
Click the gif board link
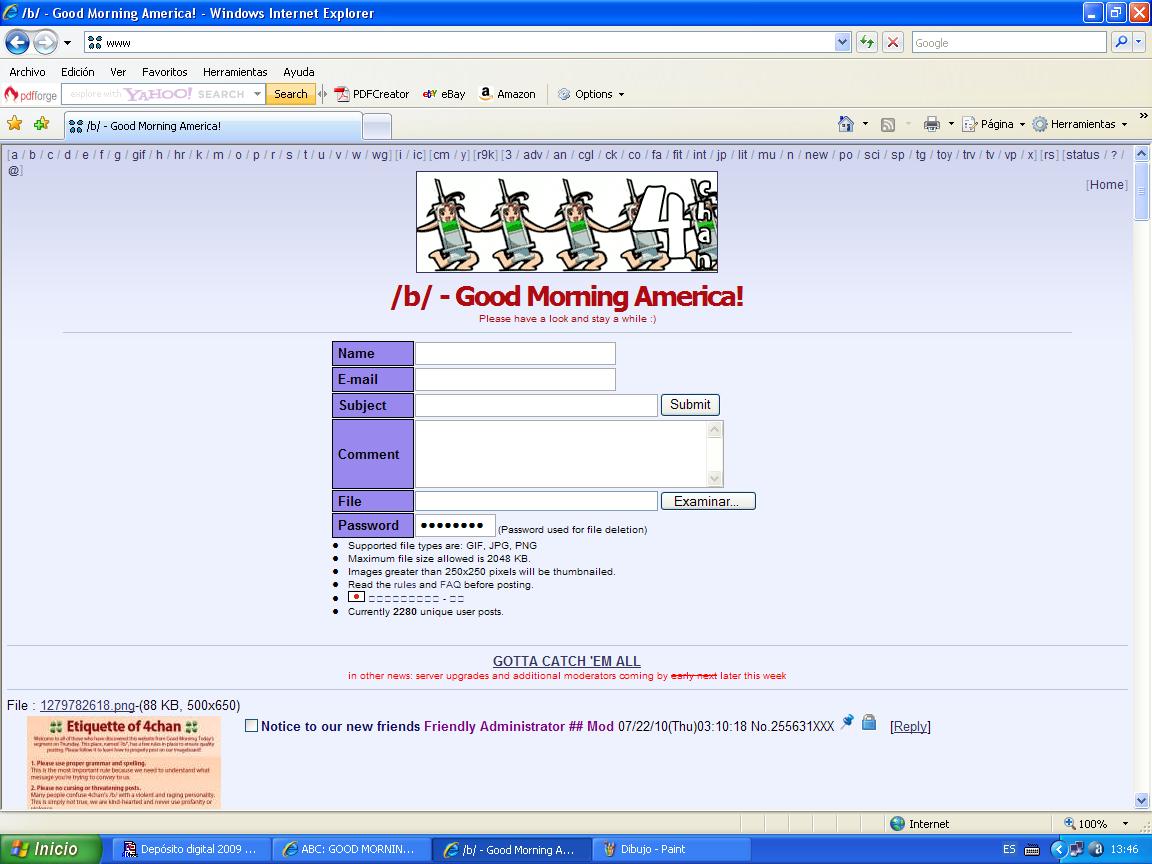[x=139, y=155]
